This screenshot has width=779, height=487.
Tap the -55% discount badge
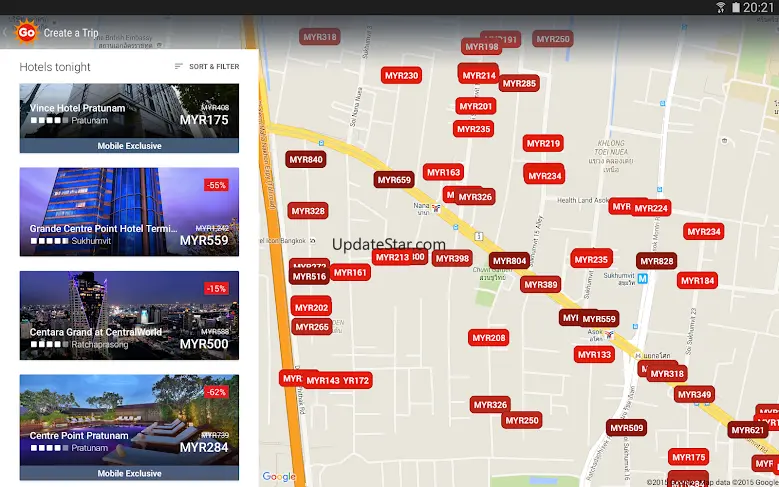coord(216,185)
